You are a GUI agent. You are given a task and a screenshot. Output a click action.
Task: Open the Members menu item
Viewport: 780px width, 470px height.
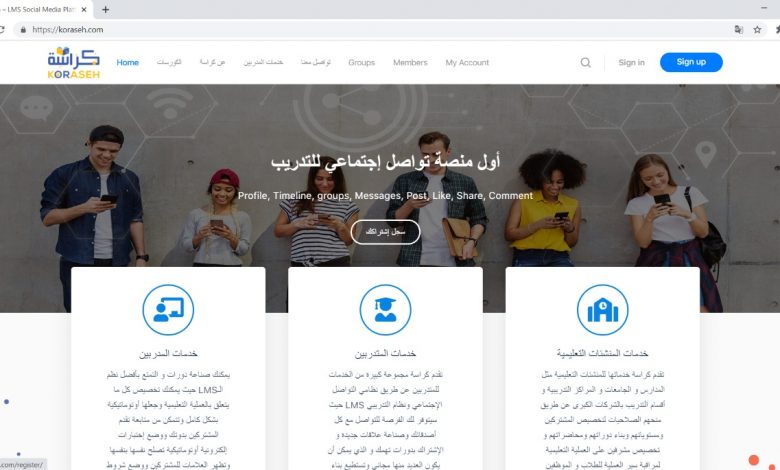click(410, 63)
